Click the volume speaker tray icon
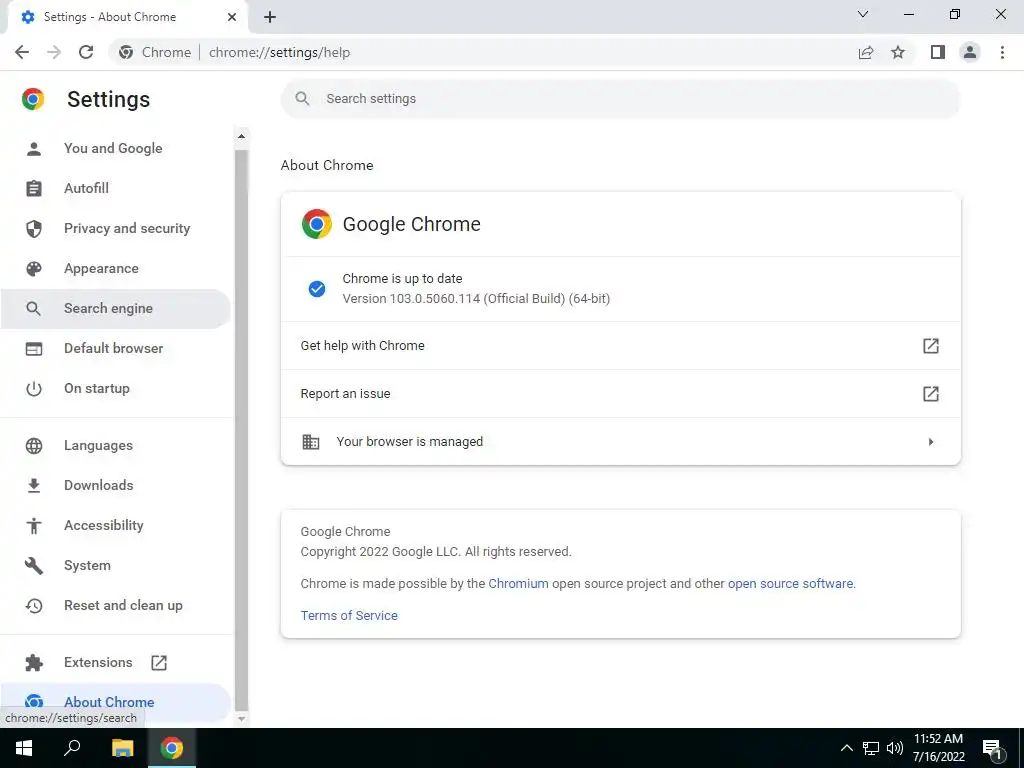Image resolution: width=1024 pixels, height=768 pixels. 895,748
